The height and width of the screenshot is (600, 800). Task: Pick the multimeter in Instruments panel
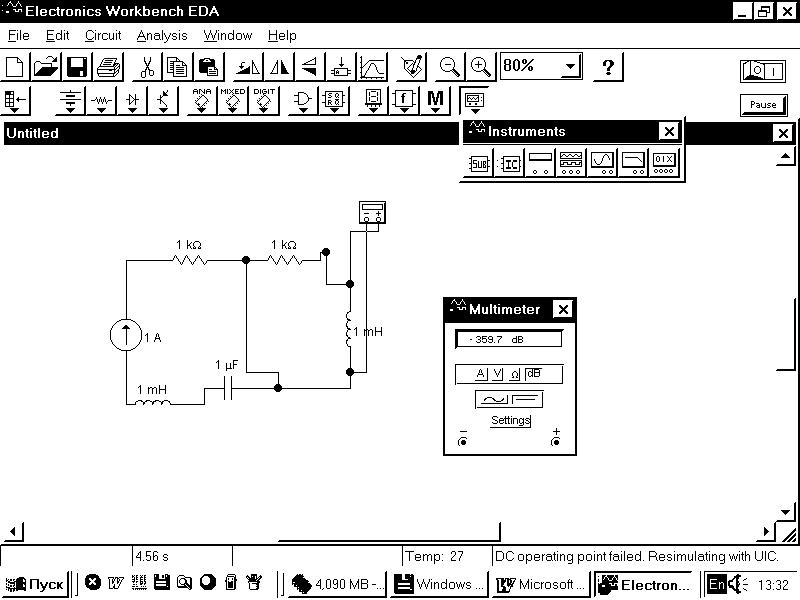pos(540,164)
